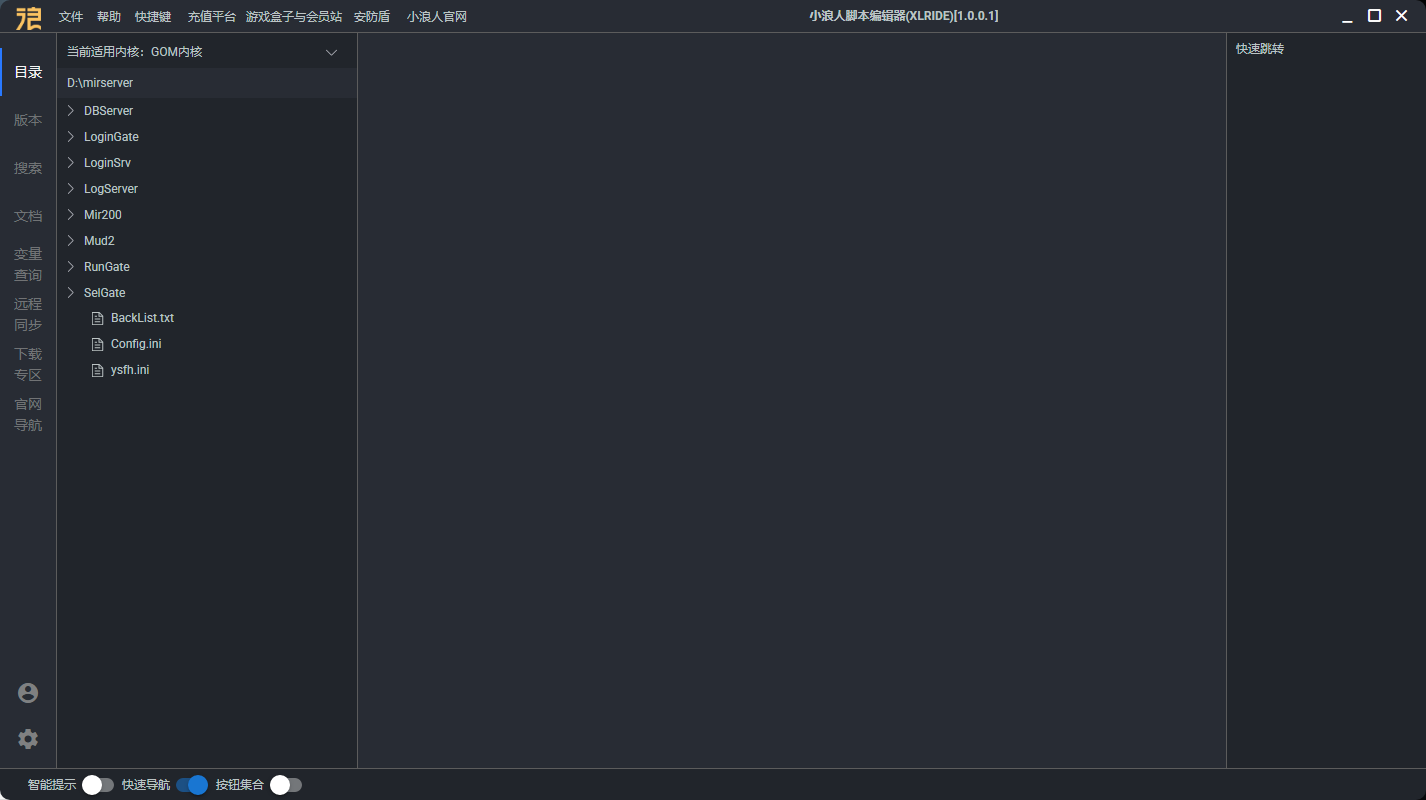Turn on the 按钮集合 toggle
Viewport: 1426px width, 800px height.
pos(286,785)
